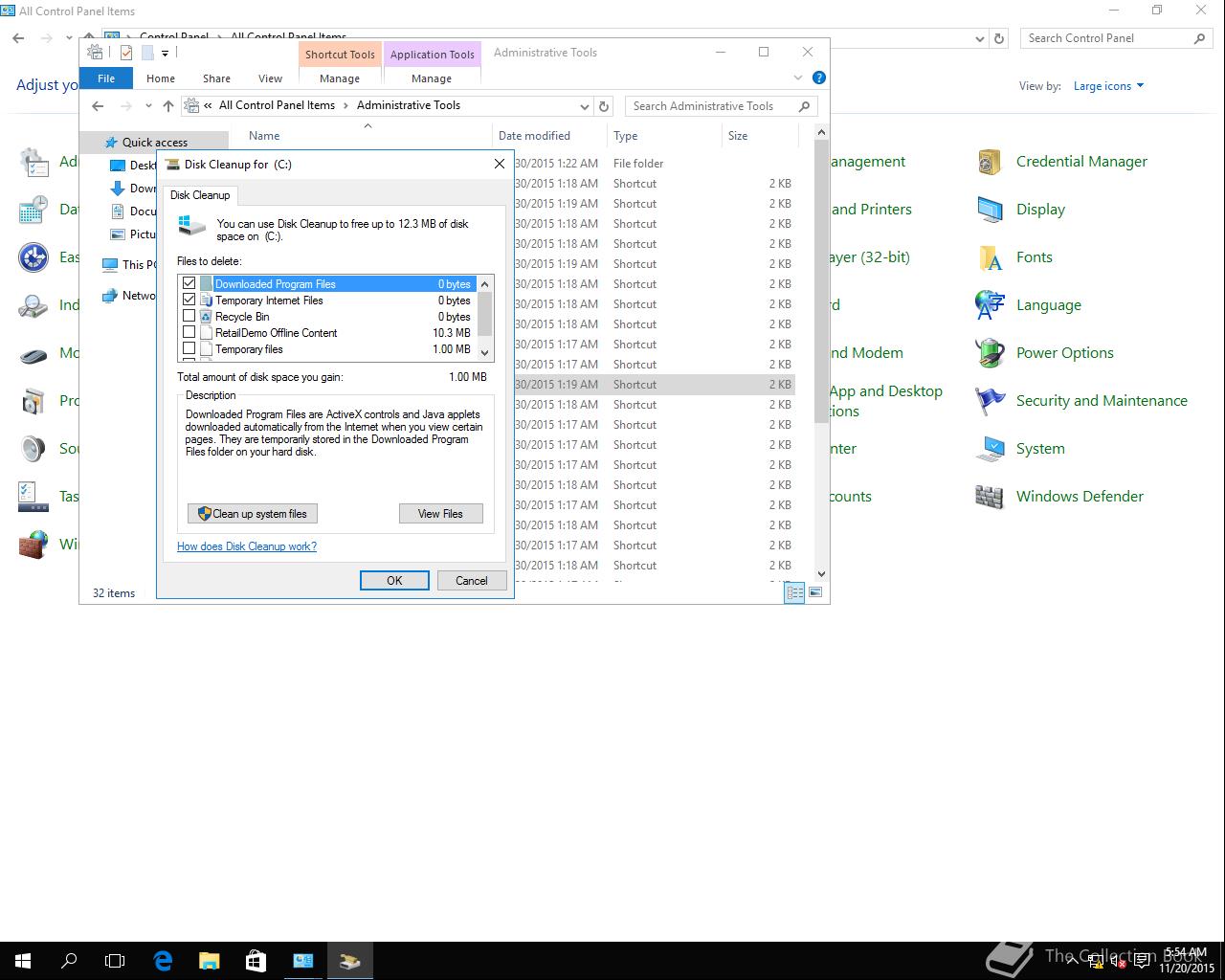Switch to details view icon in Explorer
Image resolution: width=1225 pixels, height=980 pixels.
pos(794,593)
